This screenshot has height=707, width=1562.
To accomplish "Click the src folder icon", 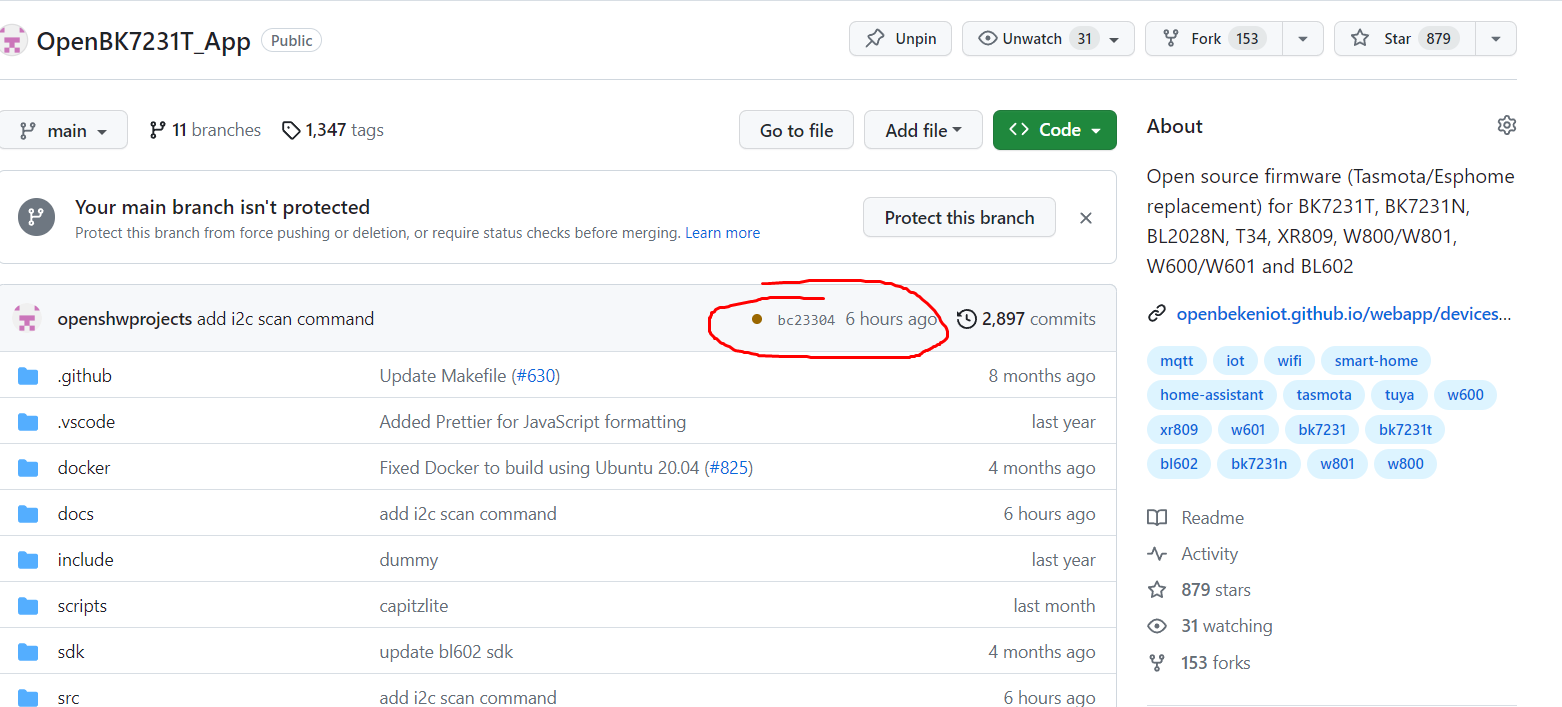I will click(28, 698).
